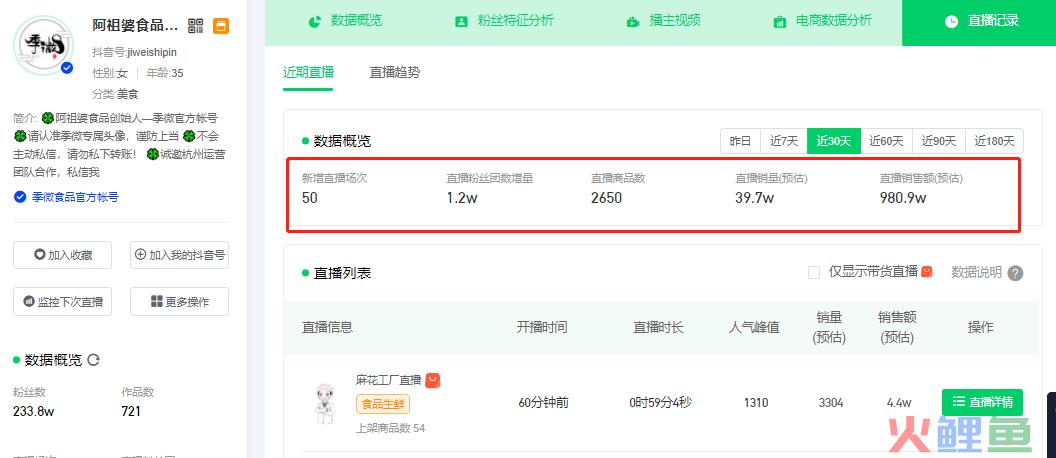Filter the overview by 昨日
This screenshot has width=1056, height=458.
(740, 141)
